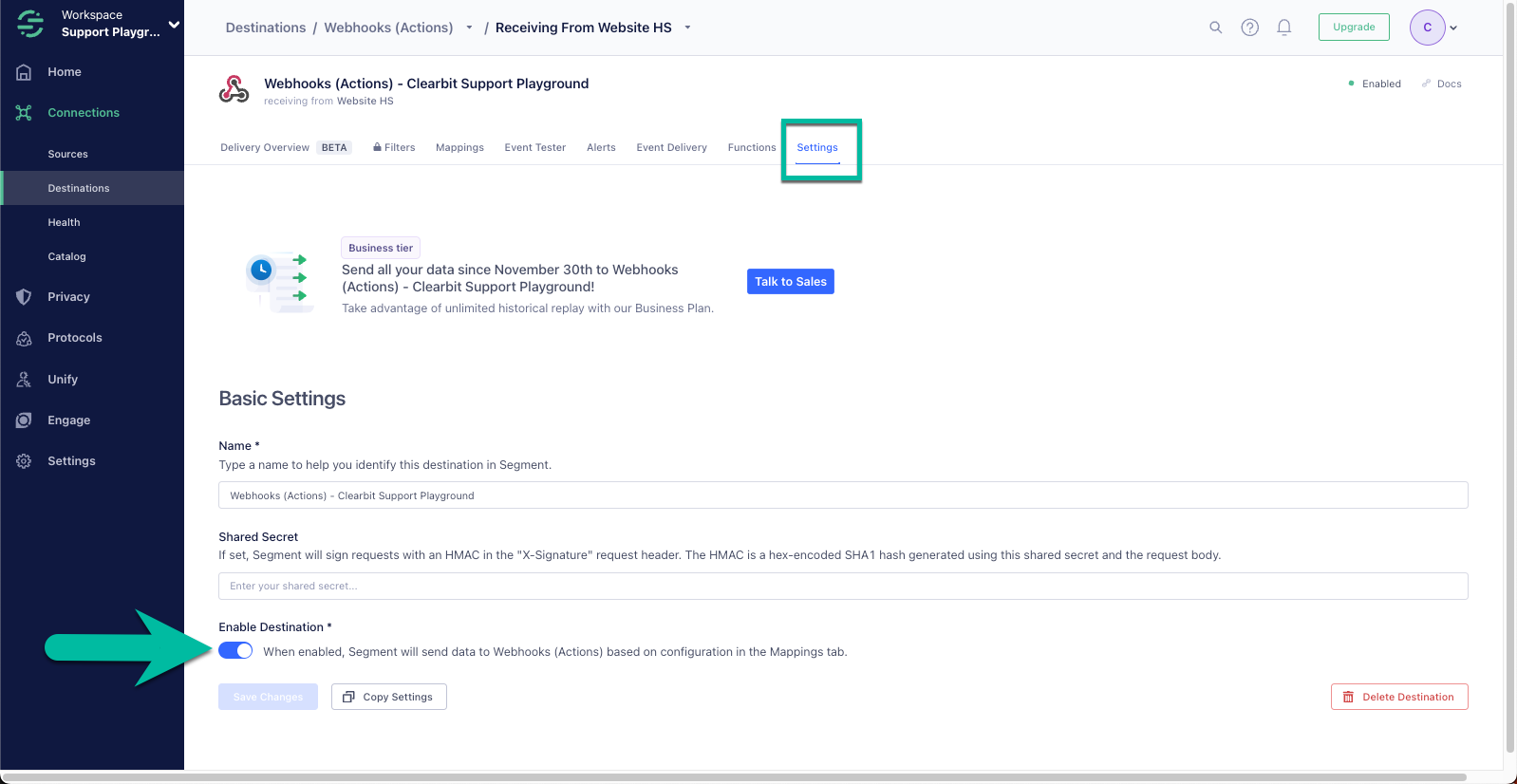Click the Protocols icon in sidebar
The width and height of the screenshot is (1517, 784).
pos(24,338)
